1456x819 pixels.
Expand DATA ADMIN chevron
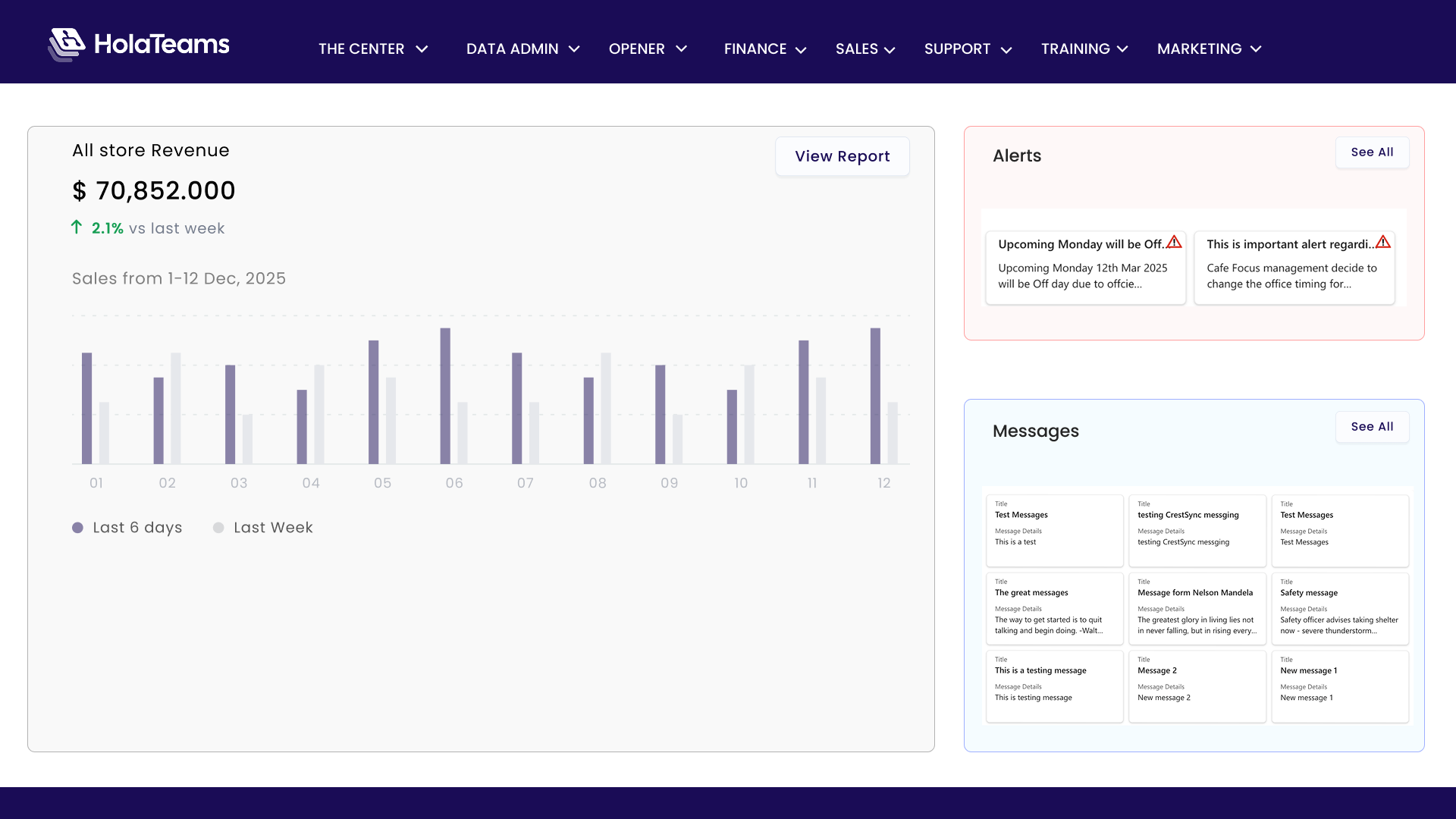pyautogui.click(x=574, y=49)
